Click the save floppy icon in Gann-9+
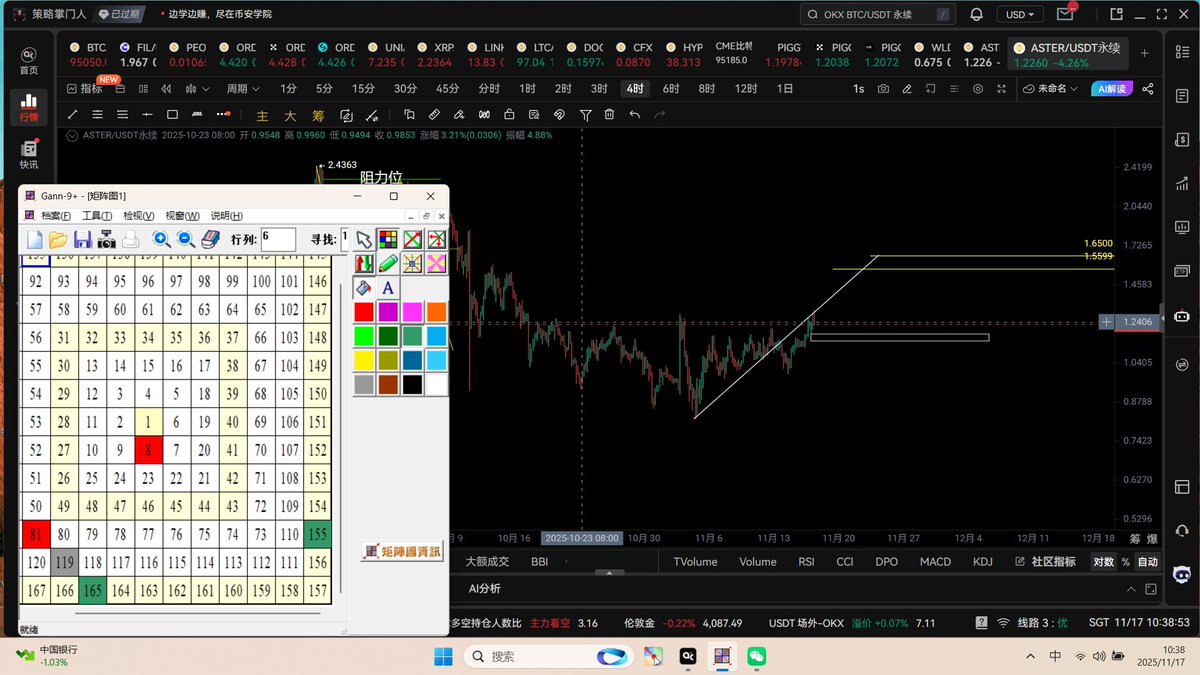This screenshot has width=1200, height=675. point(83,239)
